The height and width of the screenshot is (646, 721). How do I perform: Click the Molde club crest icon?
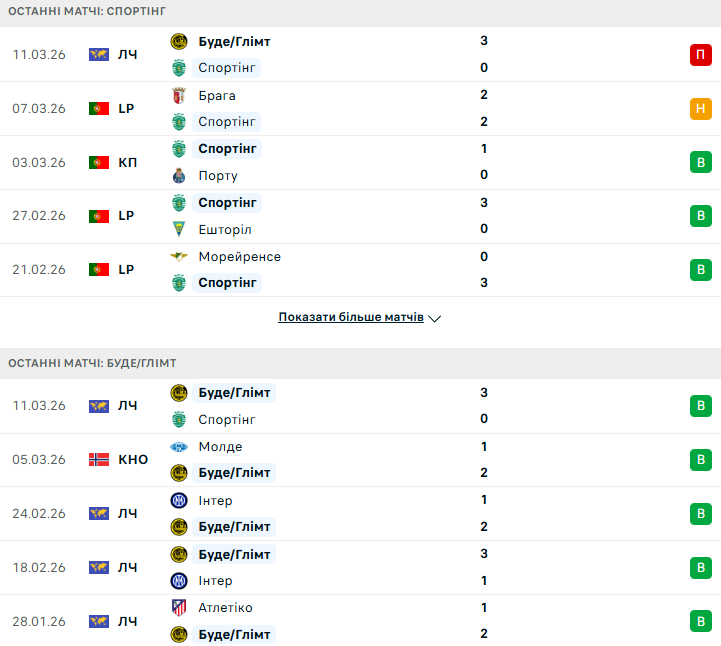pos(179,447)
